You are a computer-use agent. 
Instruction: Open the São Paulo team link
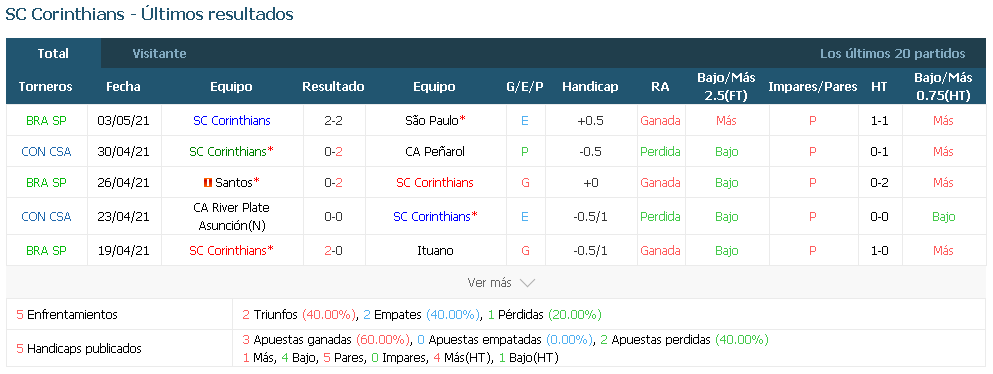tap(431, 120)
